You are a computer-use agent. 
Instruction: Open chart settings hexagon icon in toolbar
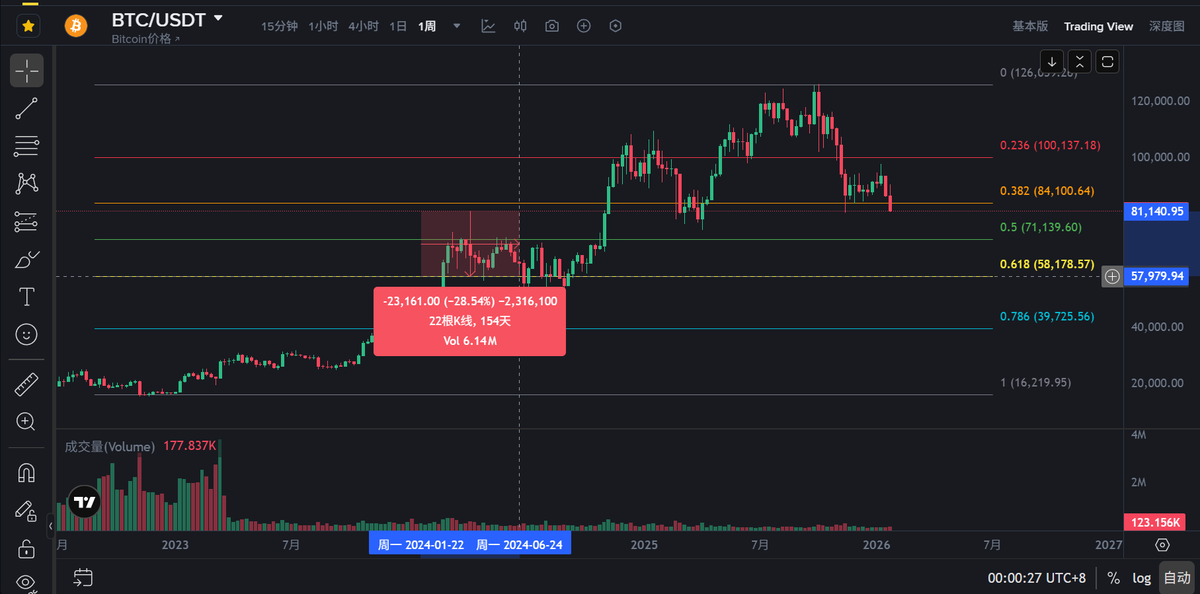click(x=615, y=26)
